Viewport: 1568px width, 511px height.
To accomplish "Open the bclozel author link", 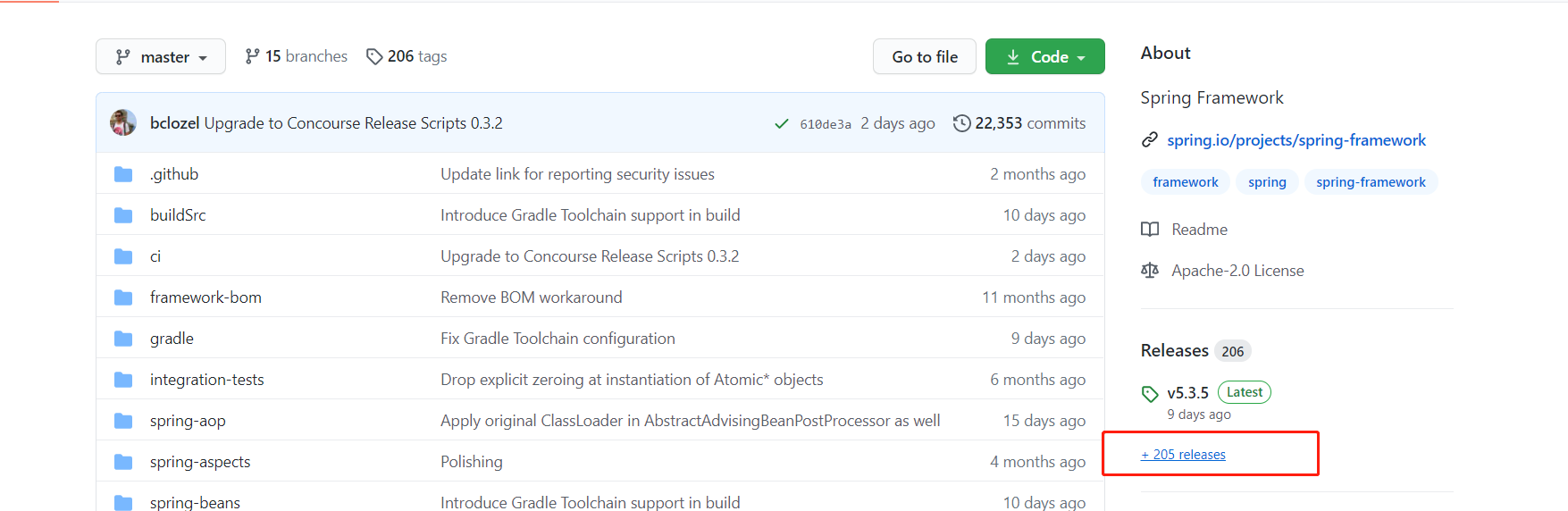I will point(174,123).
